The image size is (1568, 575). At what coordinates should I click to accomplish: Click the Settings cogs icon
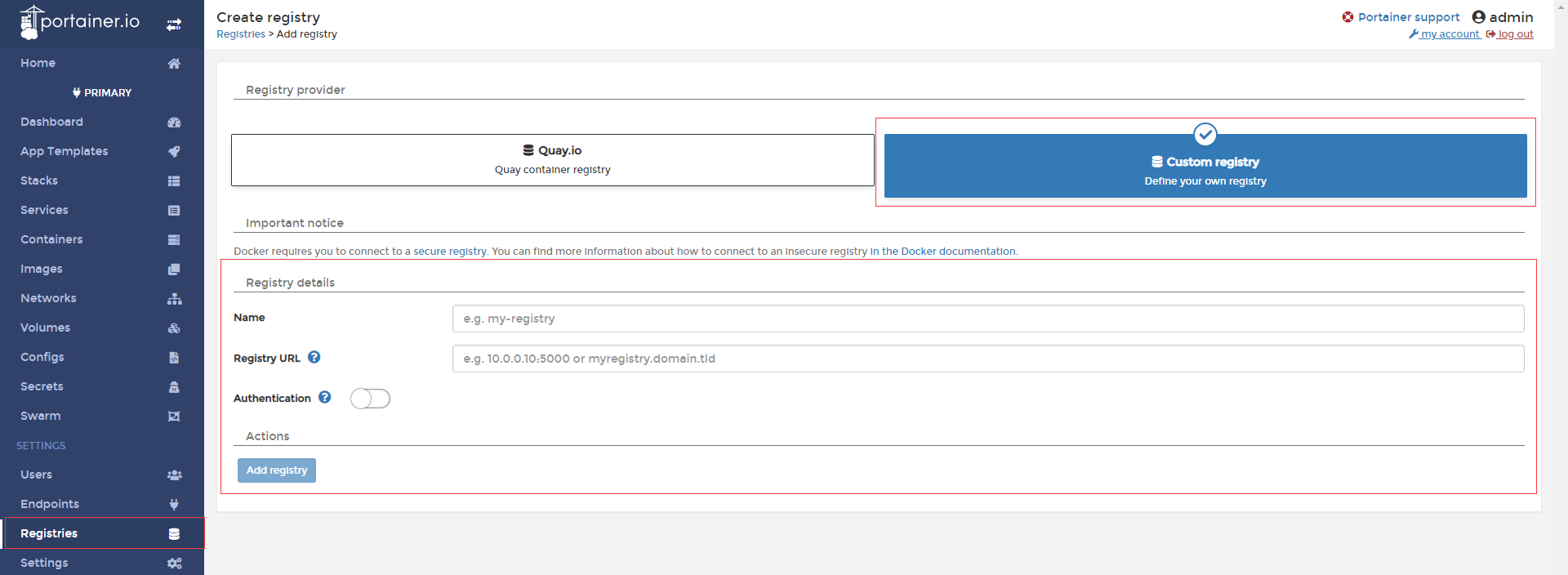pos(174,563)
